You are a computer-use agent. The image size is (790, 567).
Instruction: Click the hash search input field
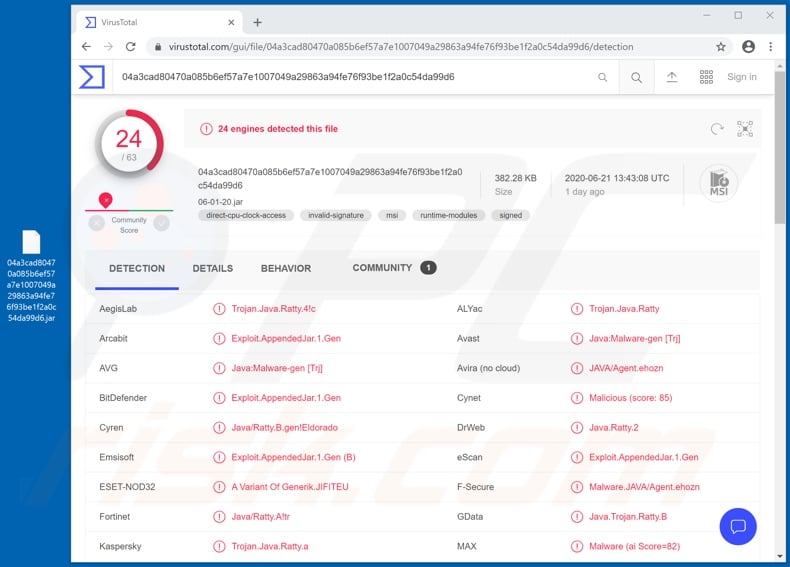(353, 77)
